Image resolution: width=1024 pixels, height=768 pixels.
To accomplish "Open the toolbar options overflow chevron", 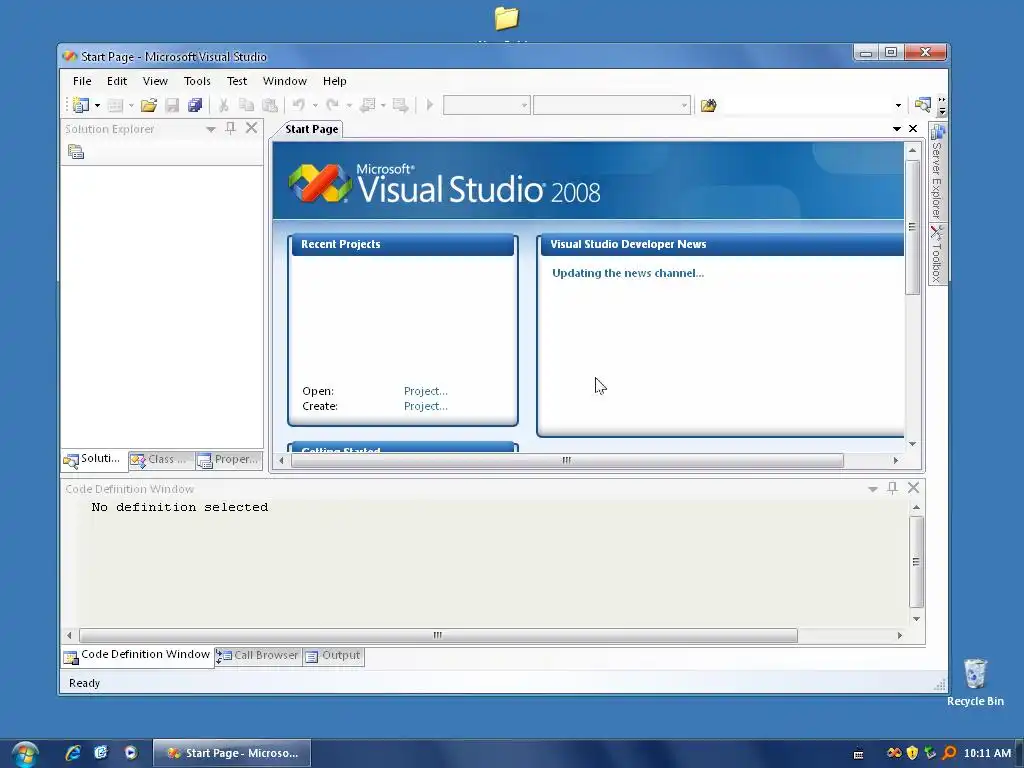I will pyautogui.click(x=941, y=105).
